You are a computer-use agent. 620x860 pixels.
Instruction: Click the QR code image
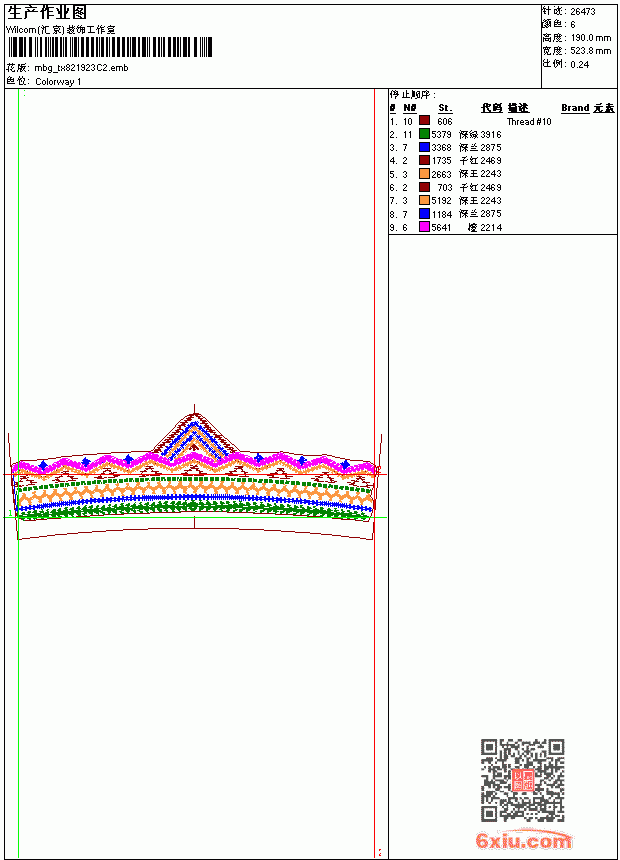click(x=523, y=780)
